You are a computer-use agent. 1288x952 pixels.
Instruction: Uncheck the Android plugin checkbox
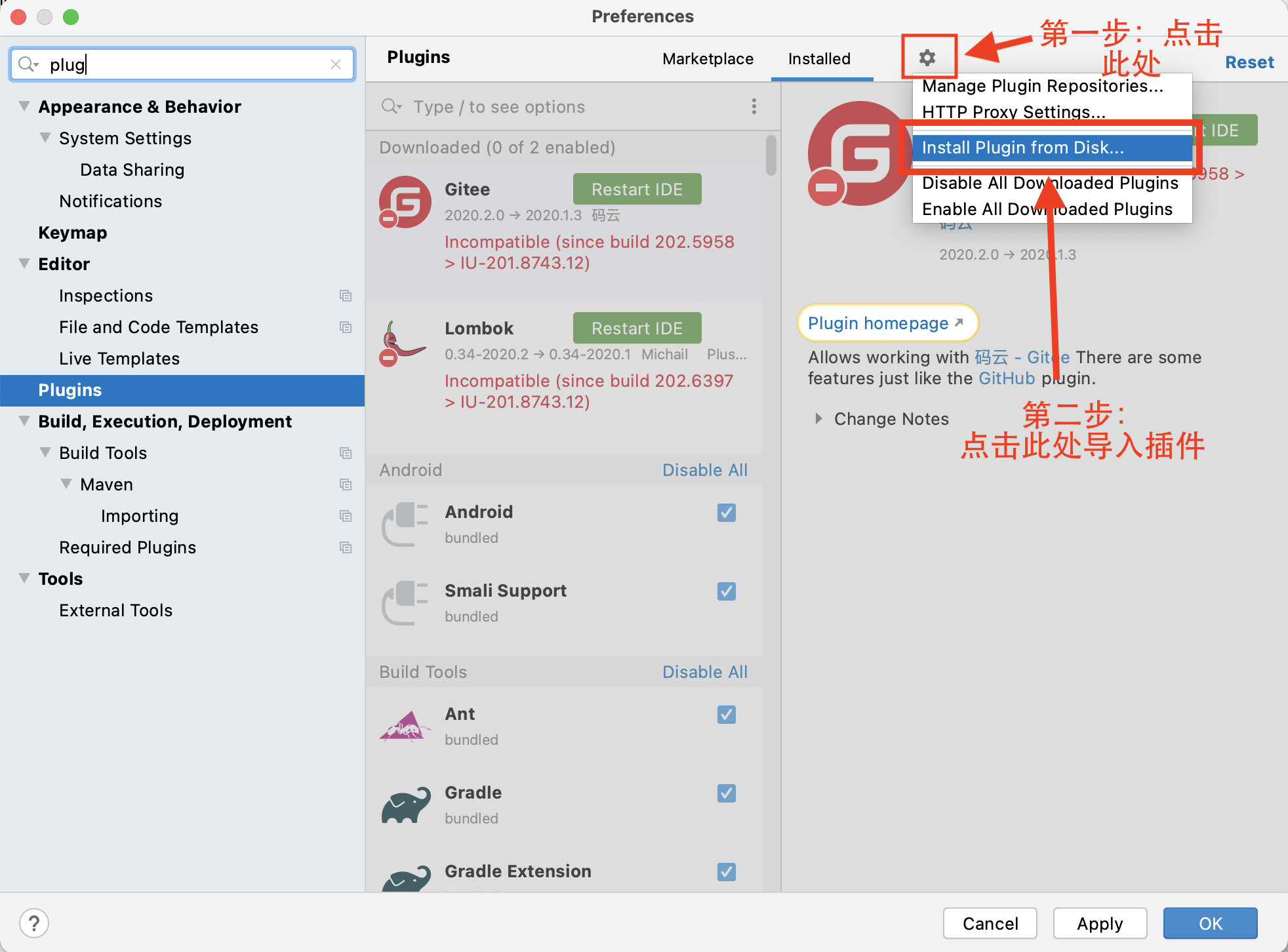coord(726,512)
